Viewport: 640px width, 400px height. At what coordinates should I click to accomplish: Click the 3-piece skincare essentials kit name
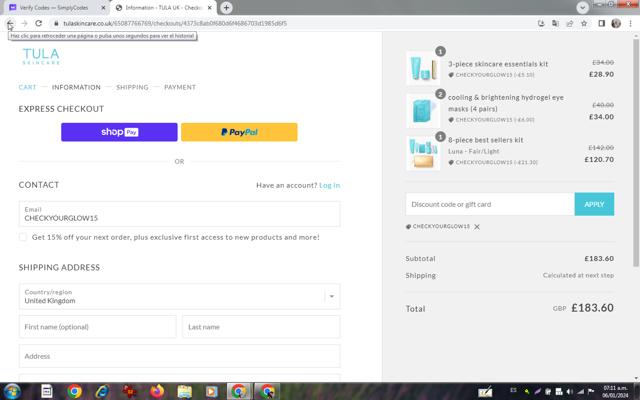point(498,64)
